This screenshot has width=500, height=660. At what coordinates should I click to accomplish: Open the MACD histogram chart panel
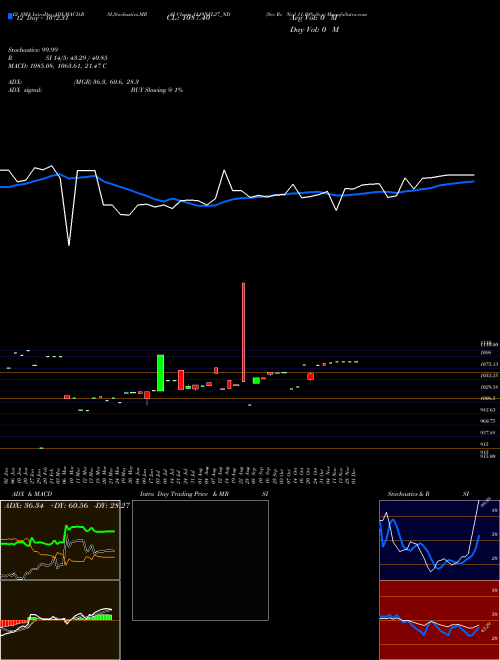60,620
